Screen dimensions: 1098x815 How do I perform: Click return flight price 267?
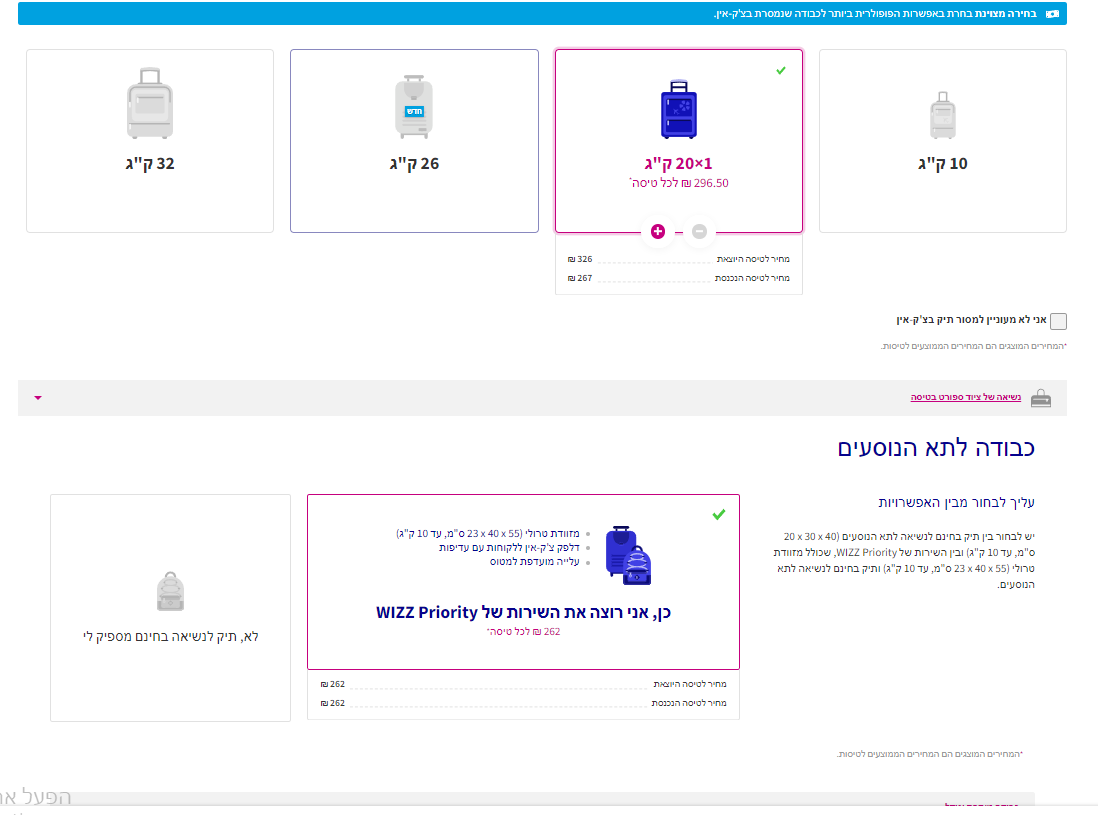tap(580, 278)
